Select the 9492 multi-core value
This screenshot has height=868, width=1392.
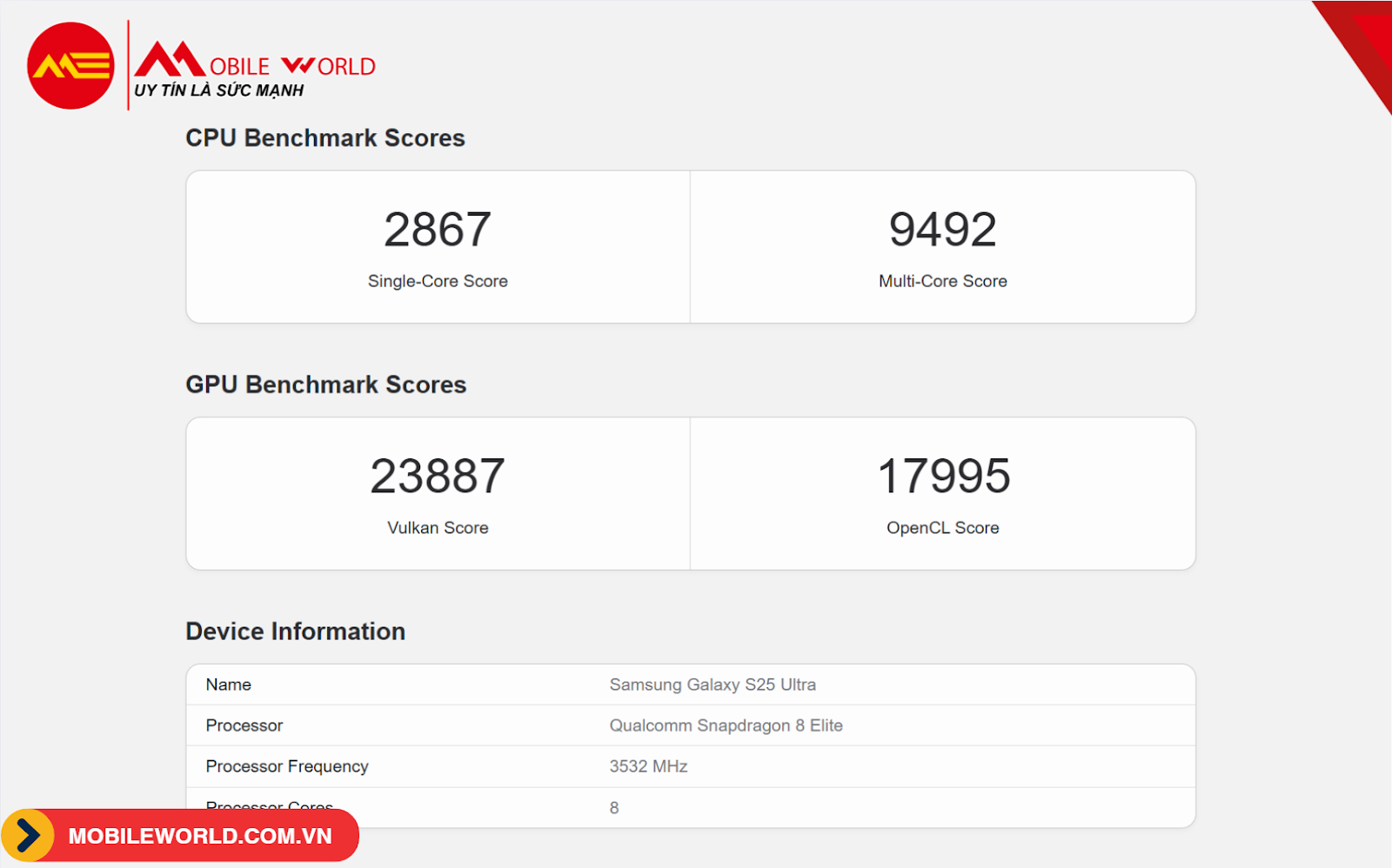coord(943,230)
